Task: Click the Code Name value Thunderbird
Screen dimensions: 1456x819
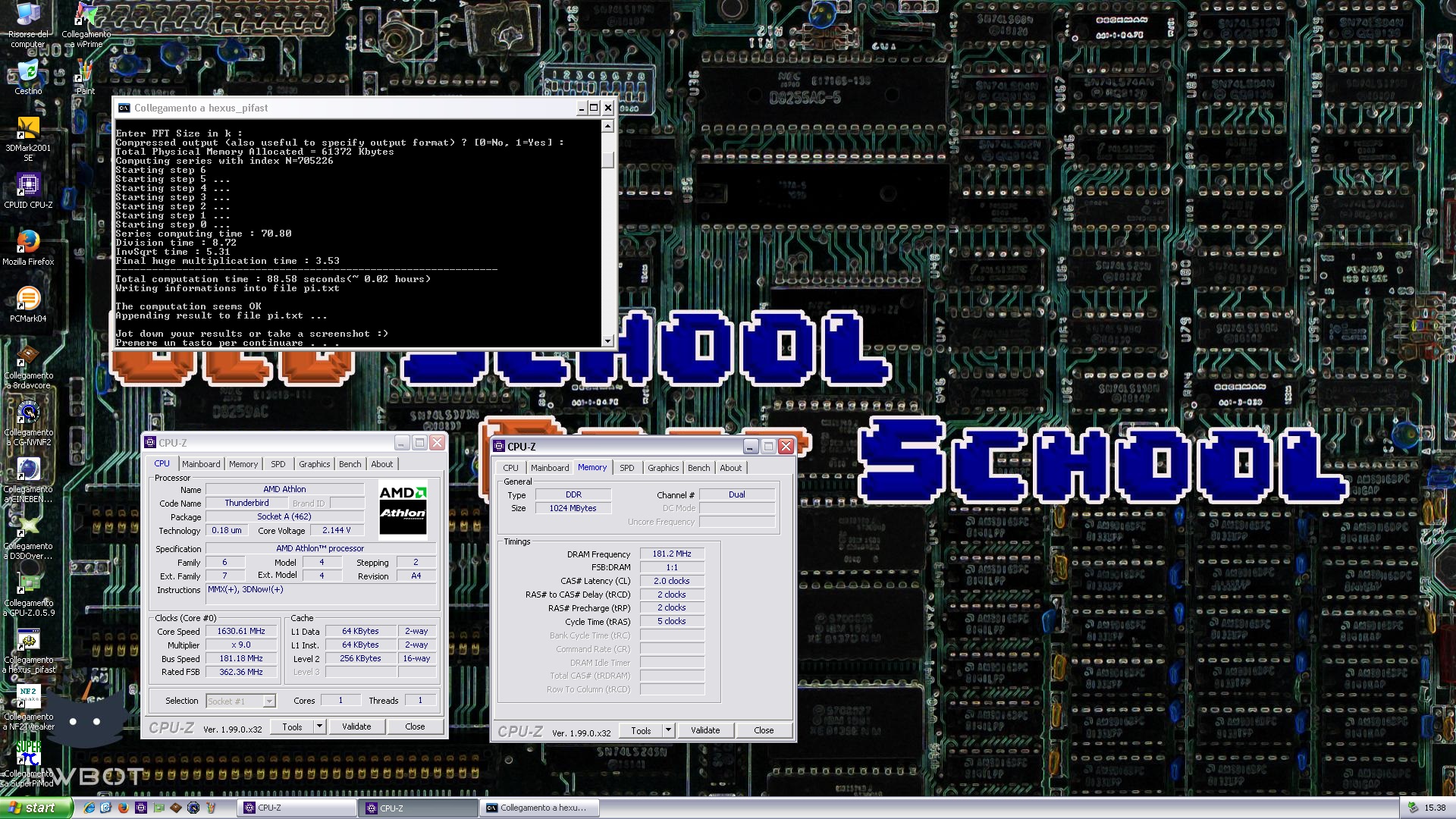Action: [x=246, y=503]
